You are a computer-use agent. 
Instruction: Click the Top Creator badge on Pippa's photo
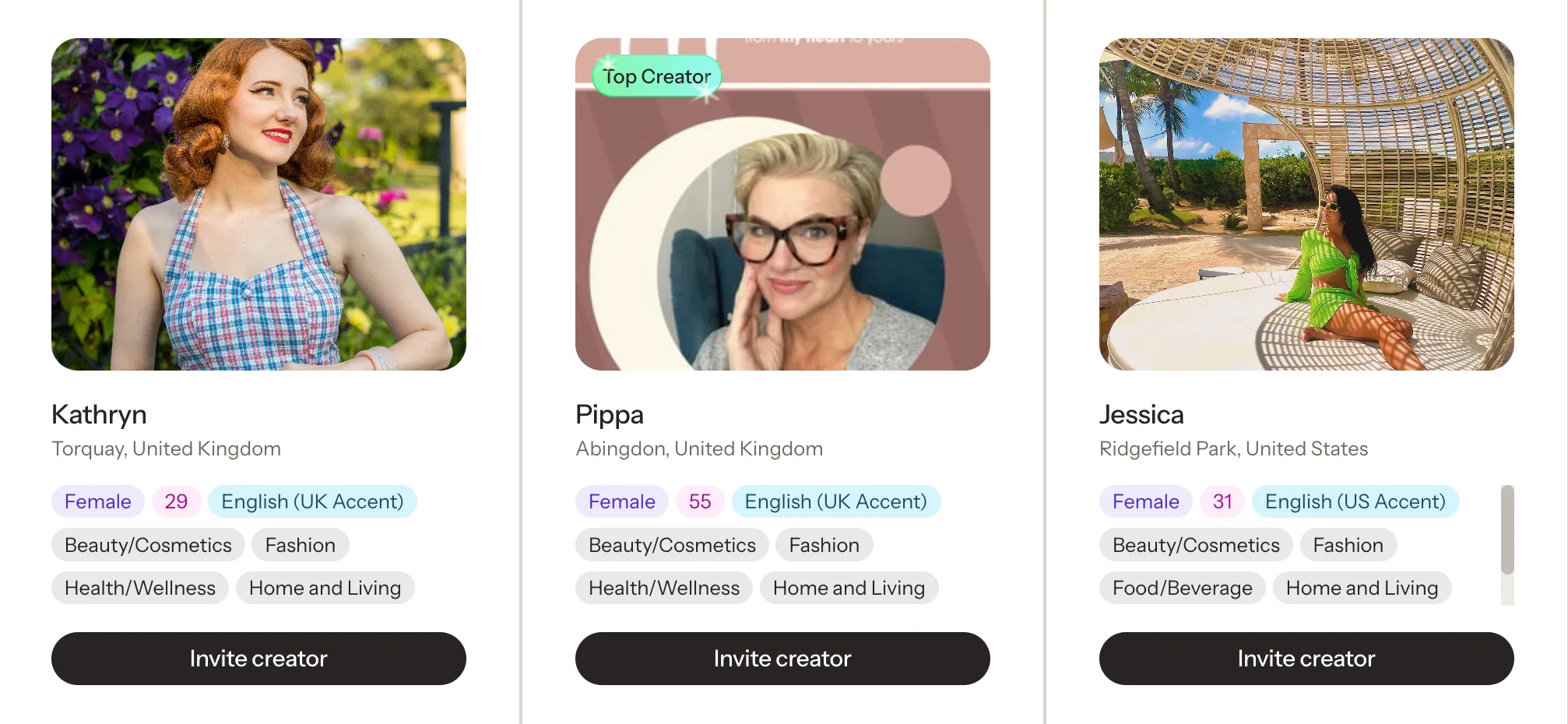click(657, 76)
